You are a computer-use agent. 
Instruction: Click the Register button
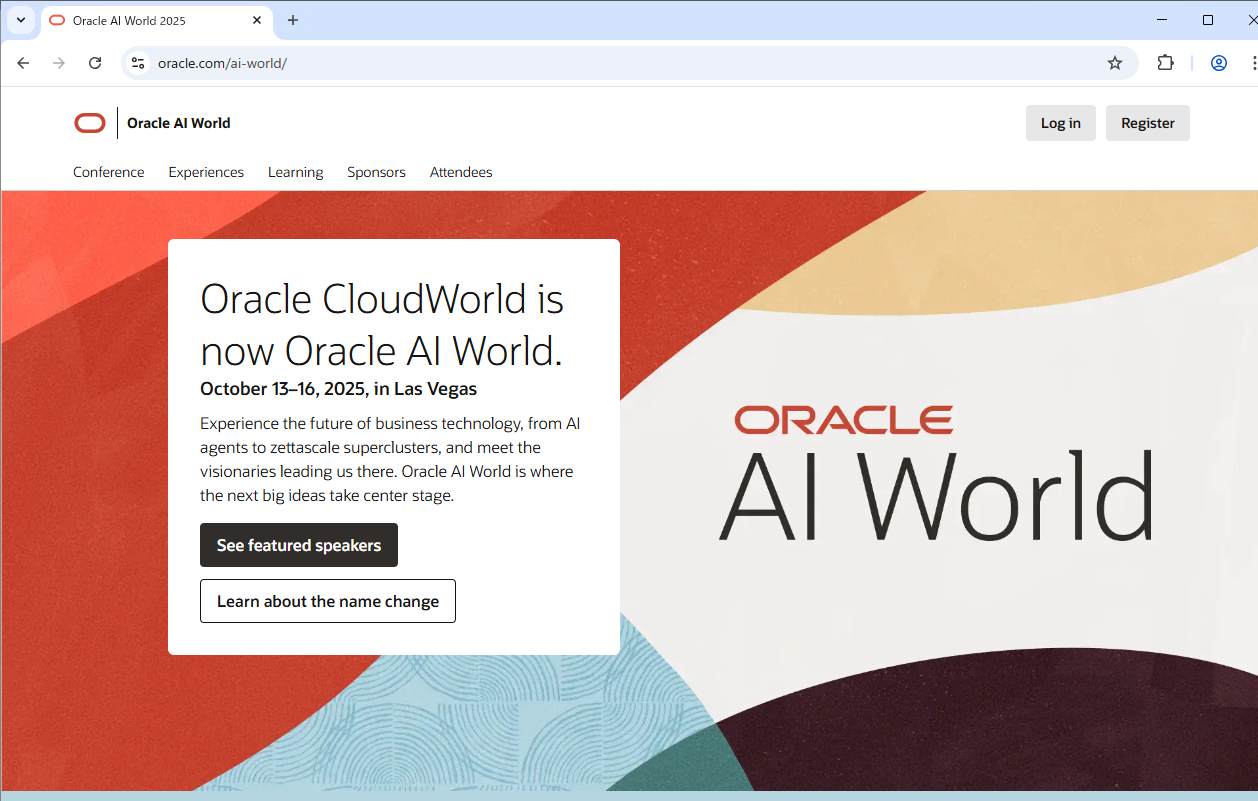point(1148,123)
